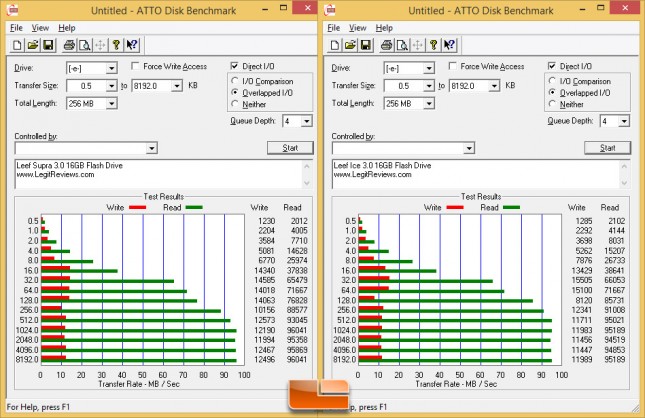The width and height of the screenshot is (645, 418).
Task: Open Drive dropdown in Supra window
Action: point(111,68)
